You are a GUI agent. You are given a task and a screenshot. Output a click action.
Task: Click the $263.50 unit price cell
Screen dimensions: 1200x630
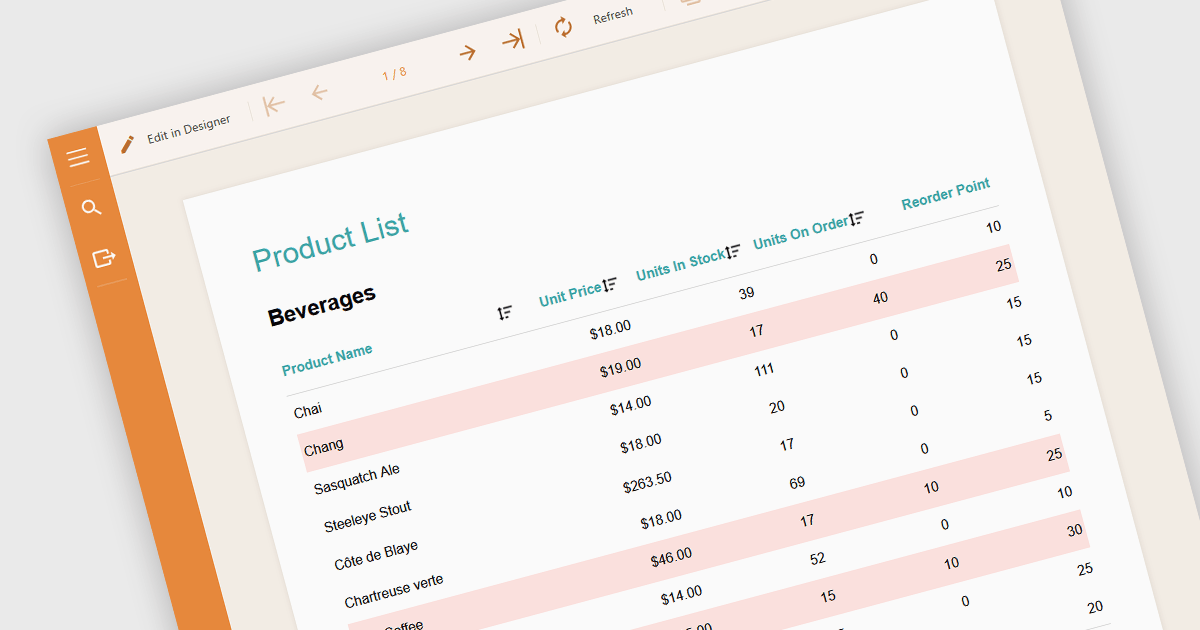point(647,483)
